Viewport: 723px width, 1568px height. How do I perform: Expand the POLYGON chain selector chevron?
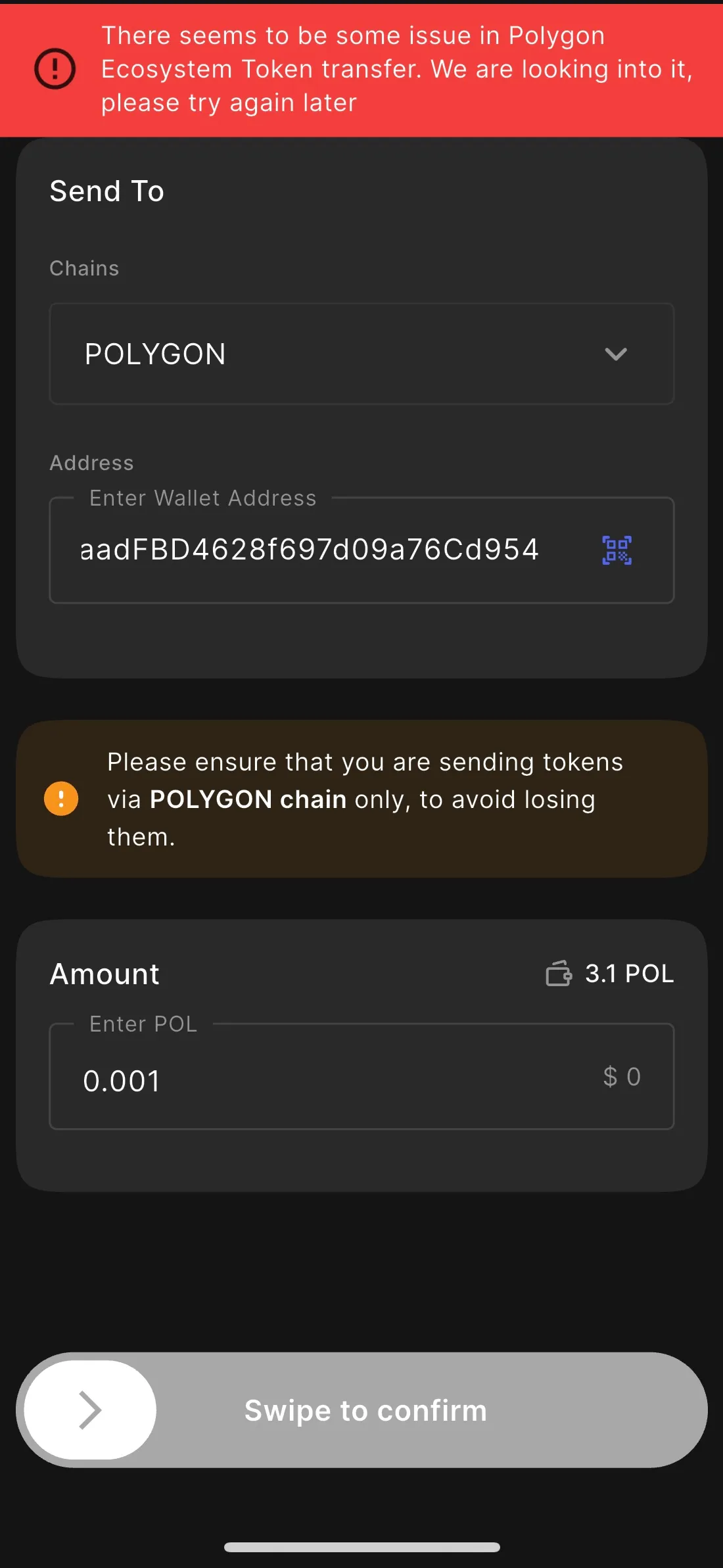tap(616, 354)
